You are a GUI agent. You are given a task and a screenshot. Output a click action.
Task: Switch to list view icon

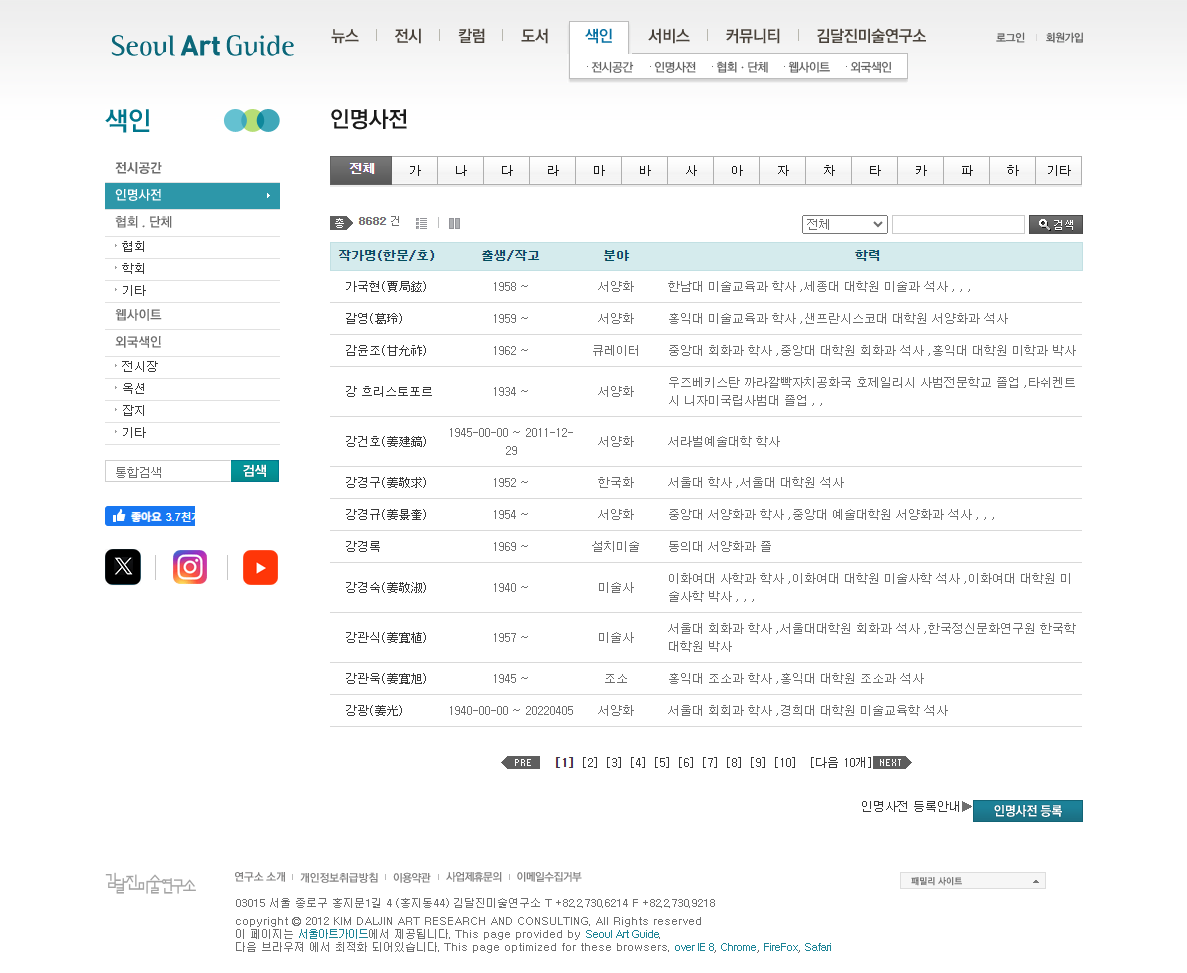click(x=421, y=224)
